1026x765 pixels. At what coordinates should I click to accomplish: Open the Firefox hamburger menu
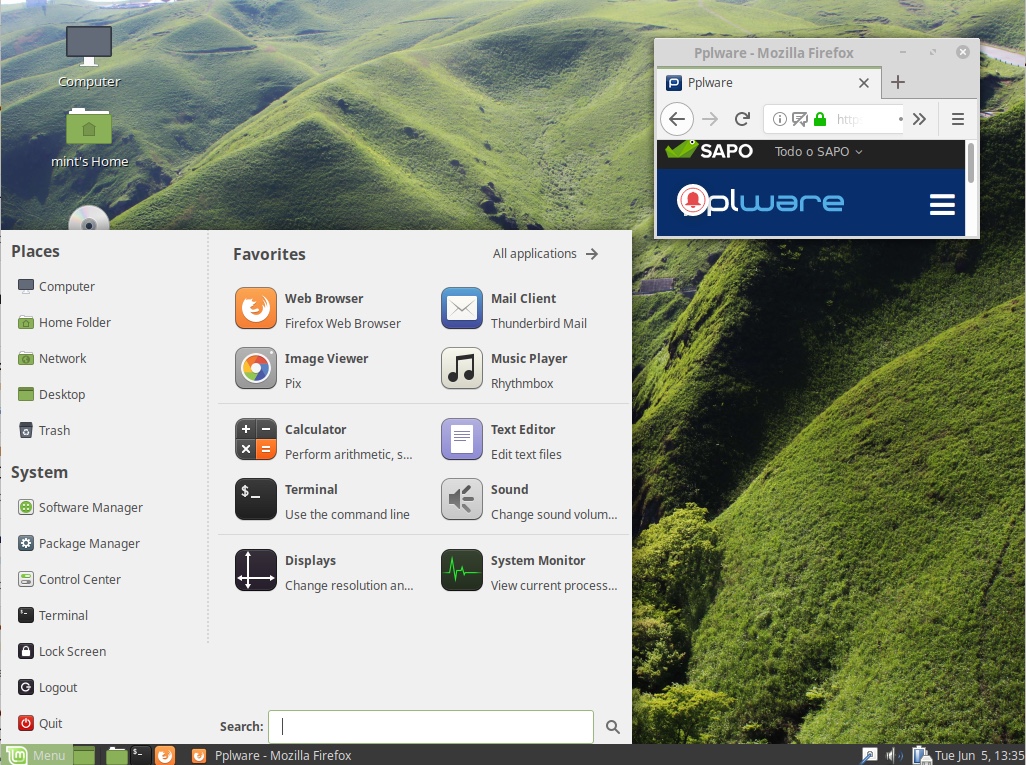point(957,119)
